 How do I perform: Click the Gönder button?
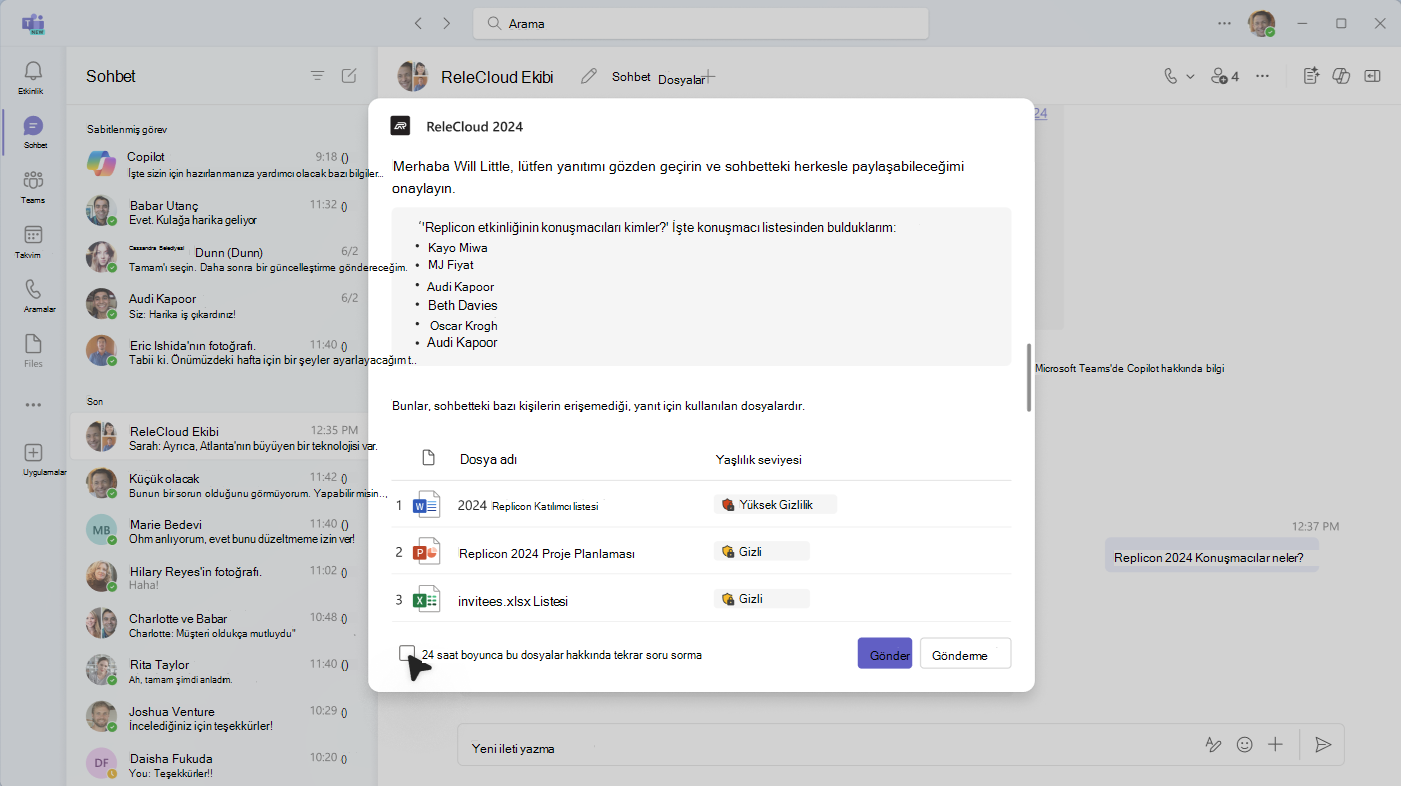885,654
